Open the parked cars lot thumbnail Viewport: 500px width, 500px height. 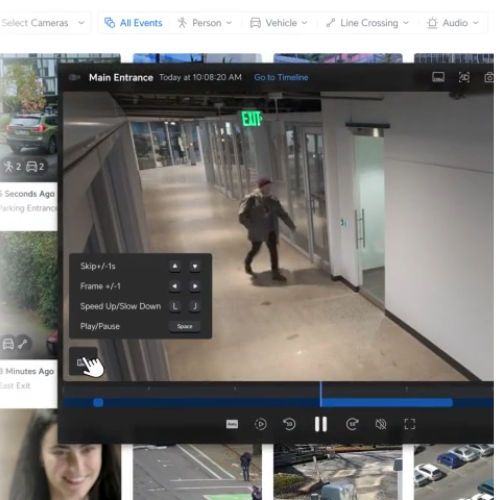(x=454, y=472)
